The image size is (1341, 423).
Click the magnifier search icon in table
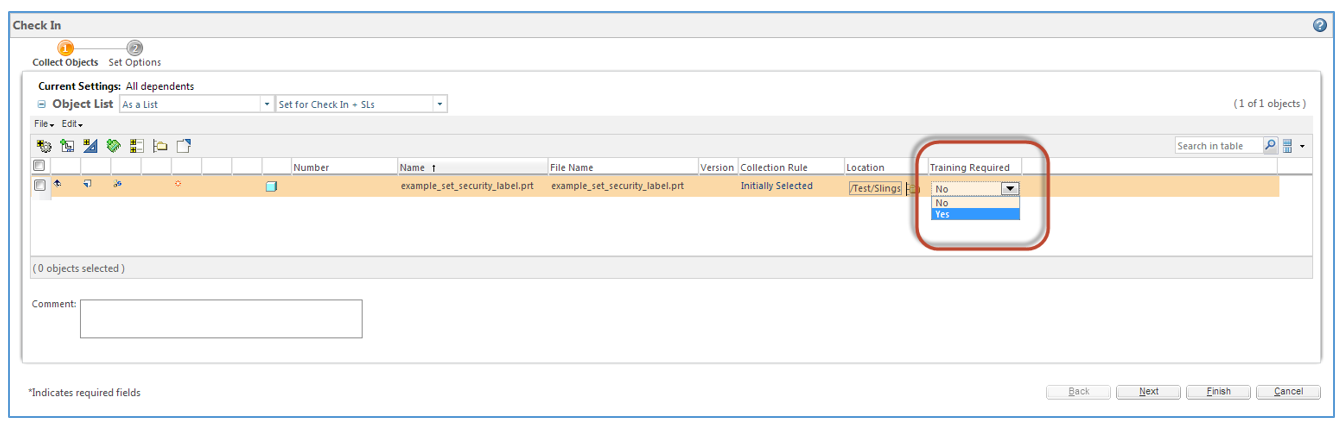click(1270, 146)
